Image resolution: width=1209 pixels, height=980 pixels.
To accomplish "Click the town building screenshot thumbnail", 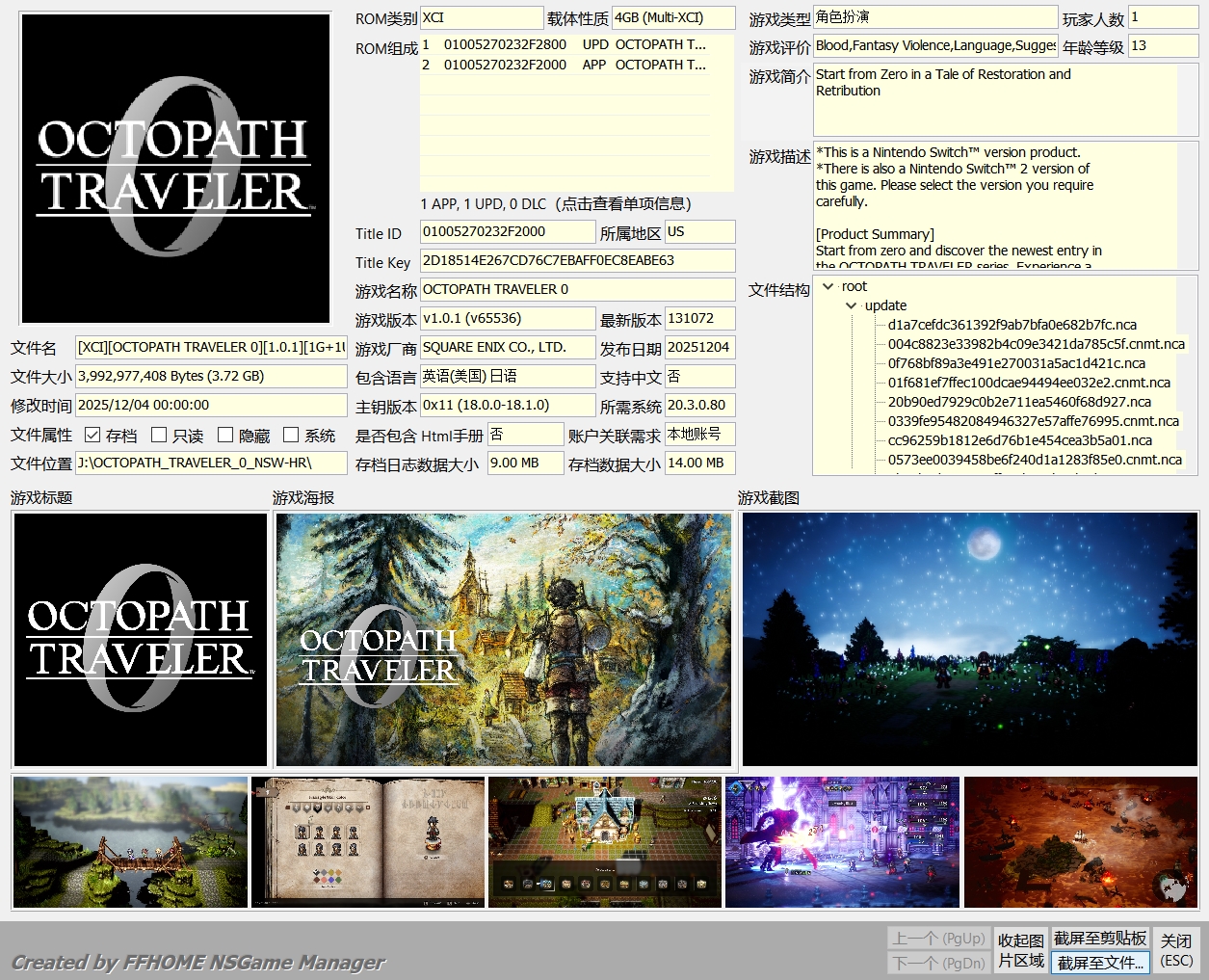I will (x=604, y=842).
